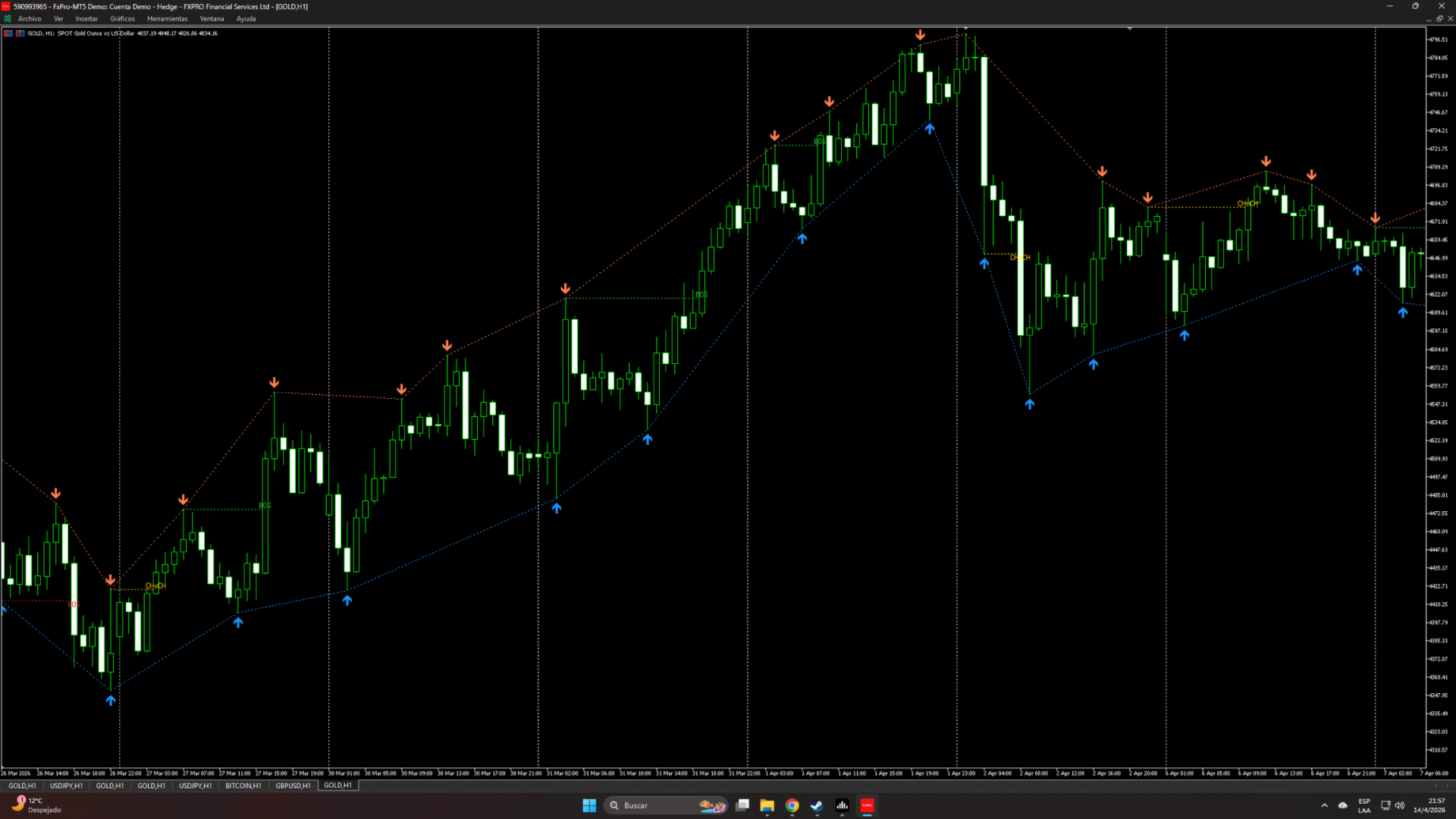Switch to the BITCOIN,H1 chart tab
The image size is (1456, 819).
[x=243, y=786]
